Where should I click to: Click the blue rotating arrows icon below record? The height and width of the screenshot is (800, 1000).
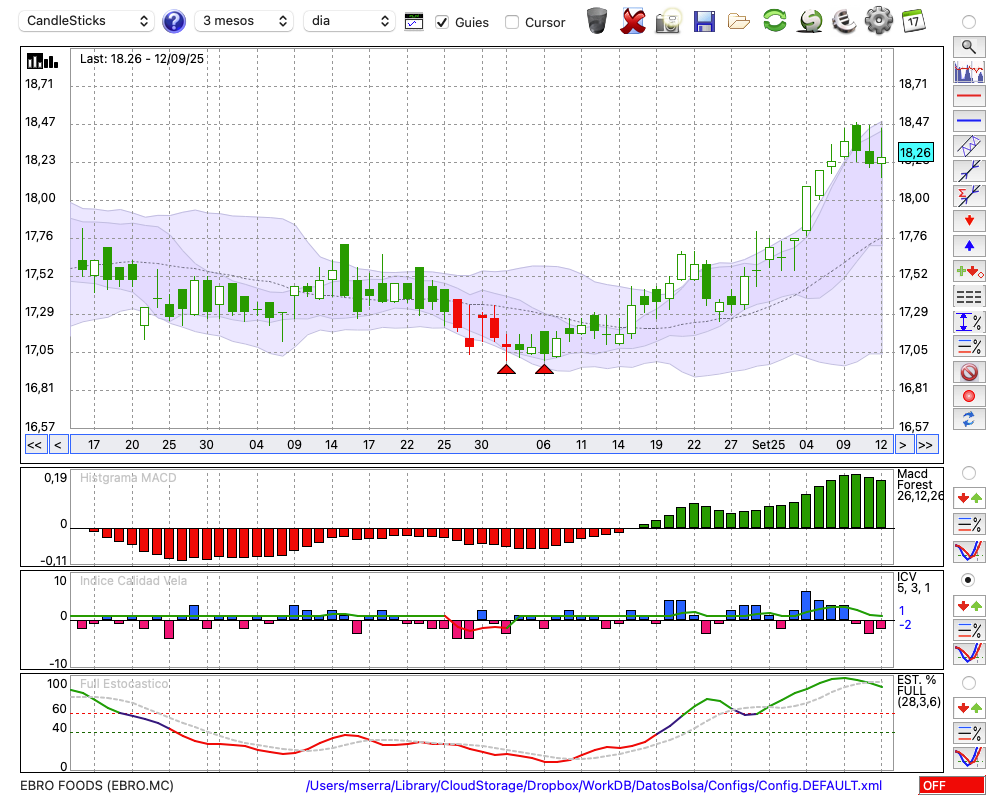pyautogui.click(x=969, y=419)
